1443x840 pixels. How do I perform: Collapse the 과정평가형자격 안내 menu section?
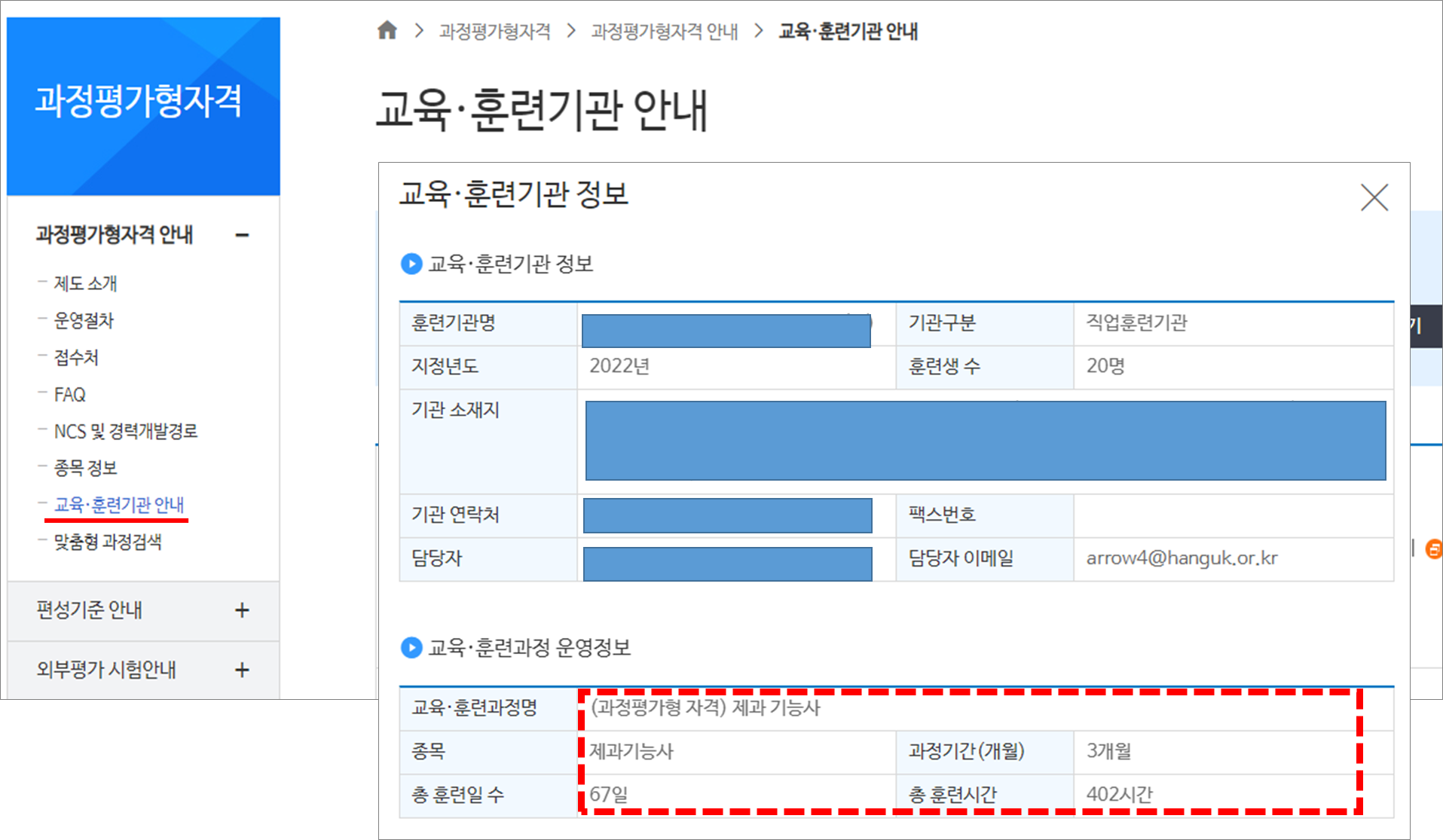click(x=241, y=235)
